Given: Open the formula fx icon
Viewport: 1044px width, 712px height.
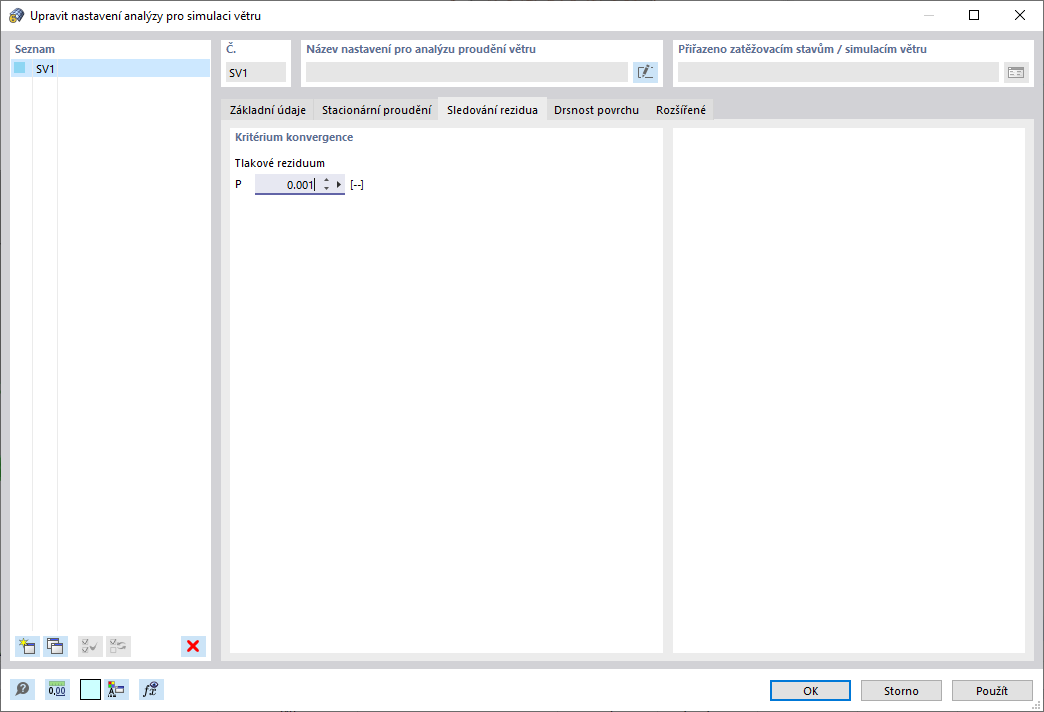Looking at the screenshot, I should [151, 689].
